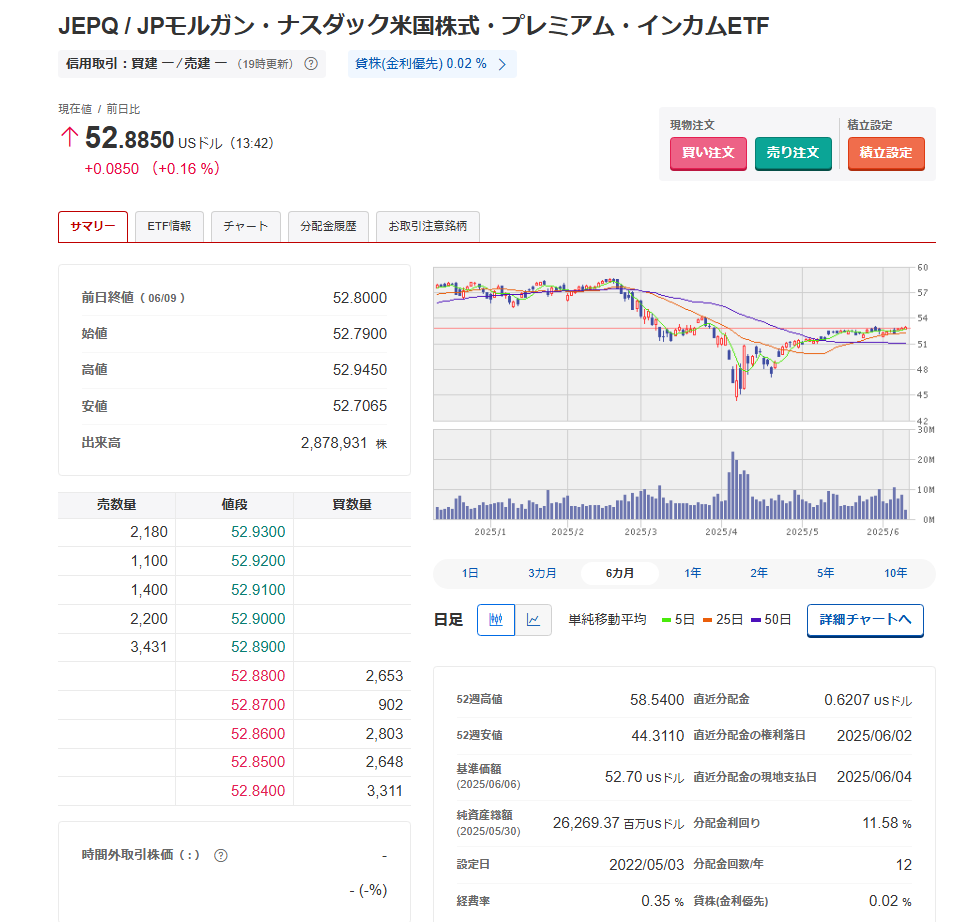This screenshot has height=922, width=965.
Task: Click the 積立設定 button
Action: click(886, 153)
